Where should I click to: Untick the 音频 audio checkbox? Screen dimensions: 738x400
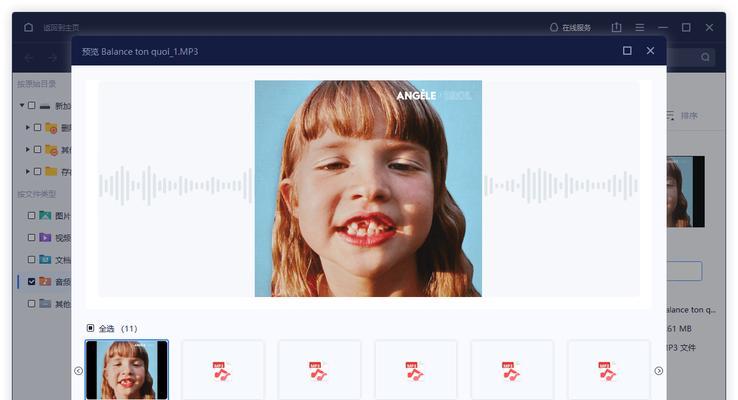tap(32, 281)
